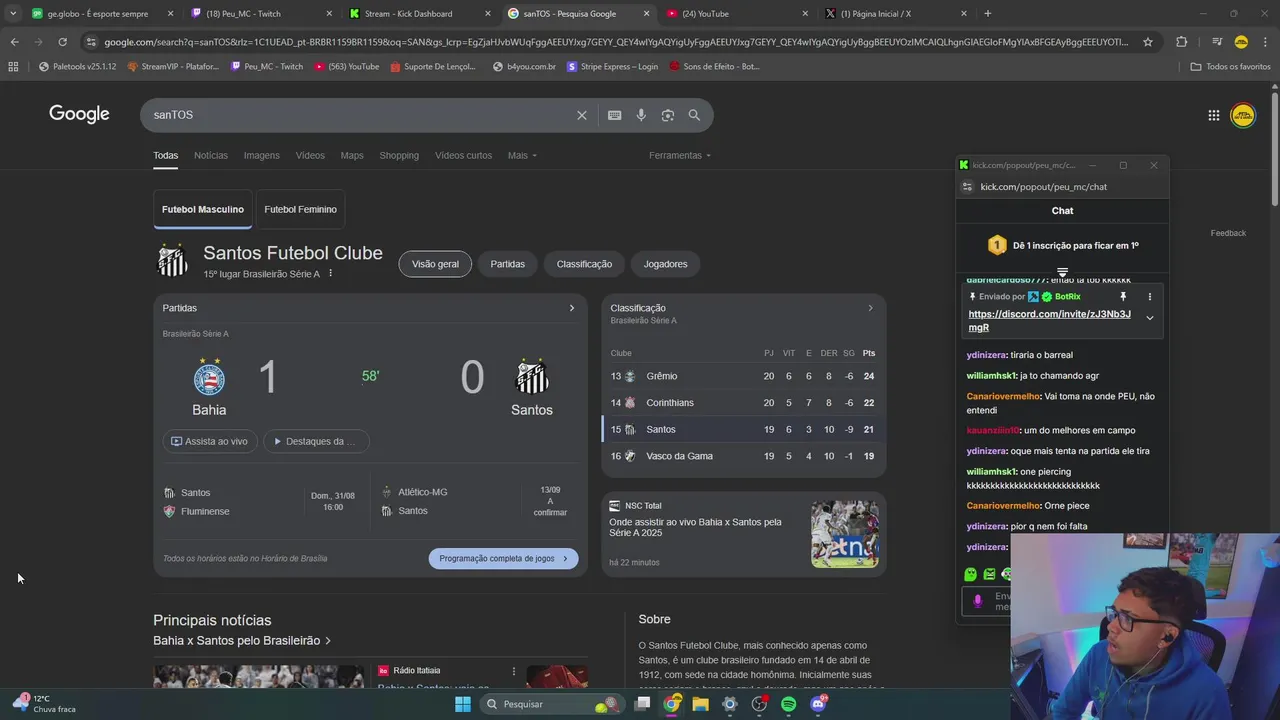Image resolution: width=1280 pixels, height=720 pixels.
Task: Select Futebol Masculino toggle
Action: click(203, 209)
